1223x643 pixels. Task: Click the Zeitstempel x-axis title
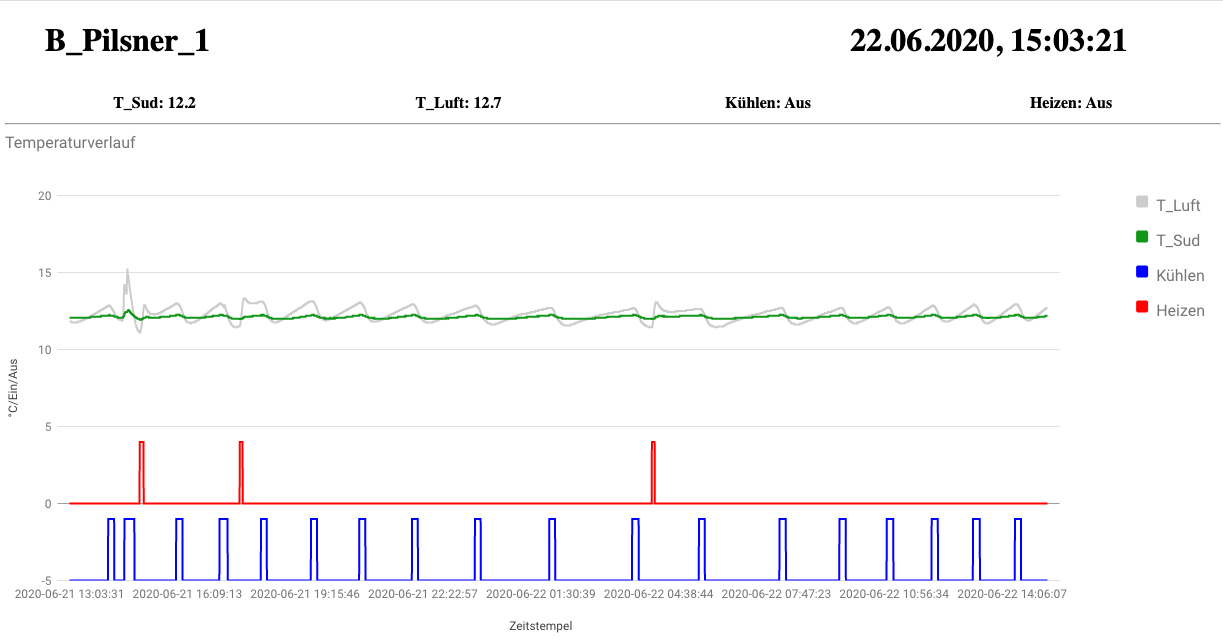tap(541, 626)
